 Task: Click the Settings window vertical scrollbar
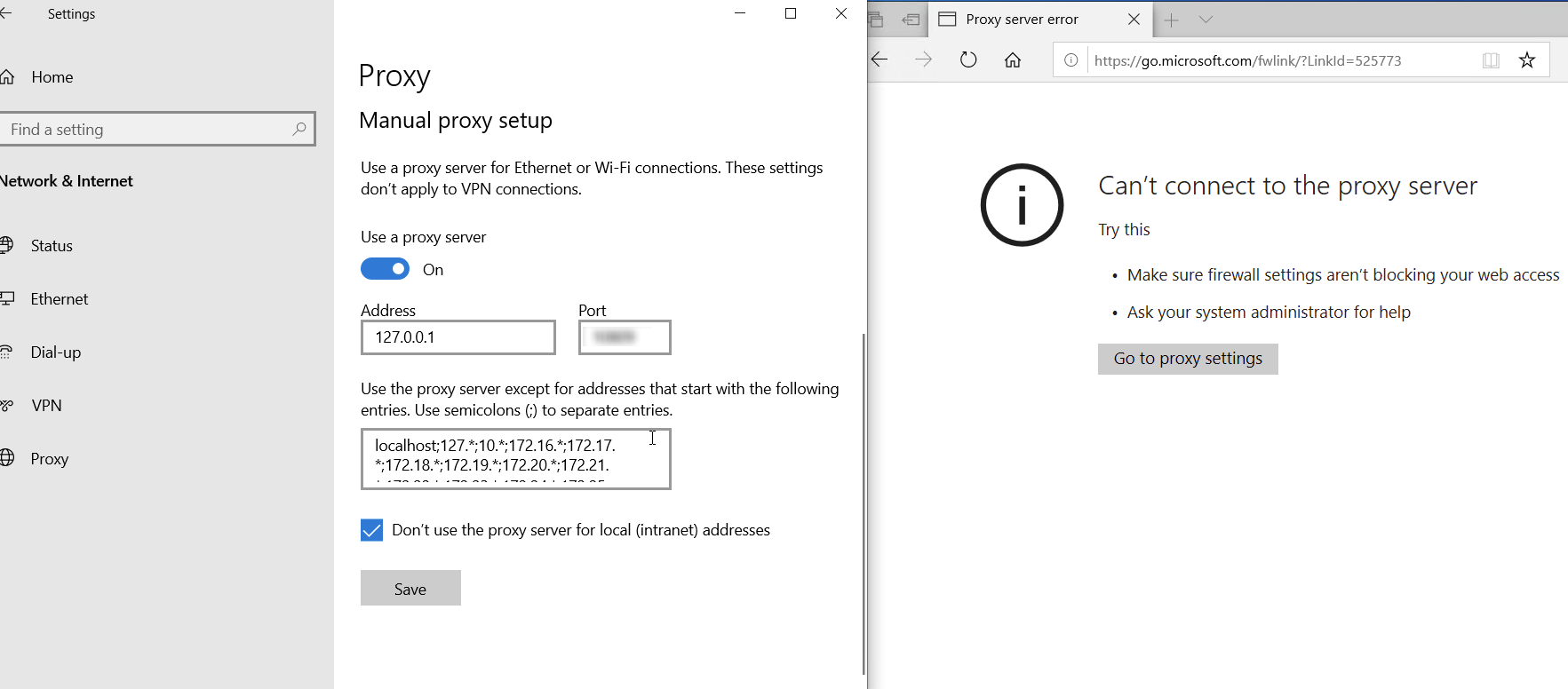(x=863, y=503)
